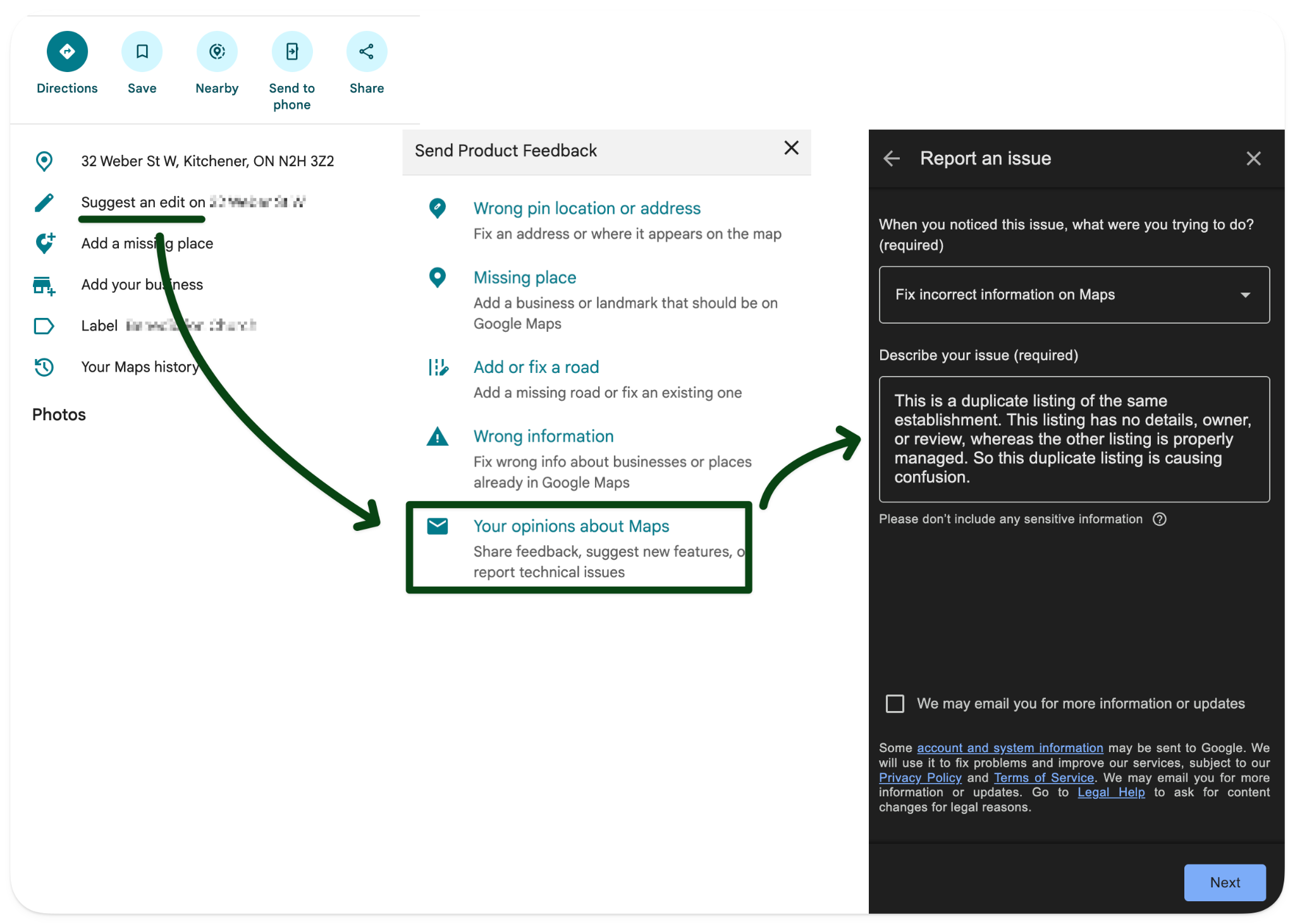Click the sensitive information help icon

[1160, 519]
